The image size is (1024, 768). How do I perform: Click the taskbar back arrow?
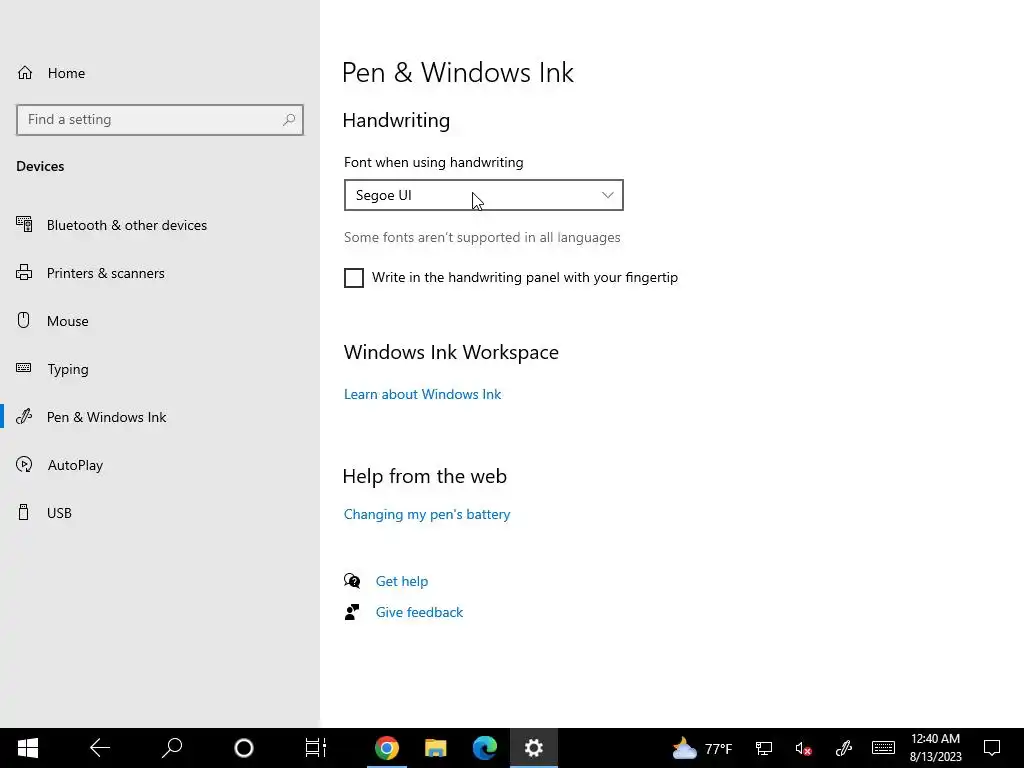pos(100,748)
